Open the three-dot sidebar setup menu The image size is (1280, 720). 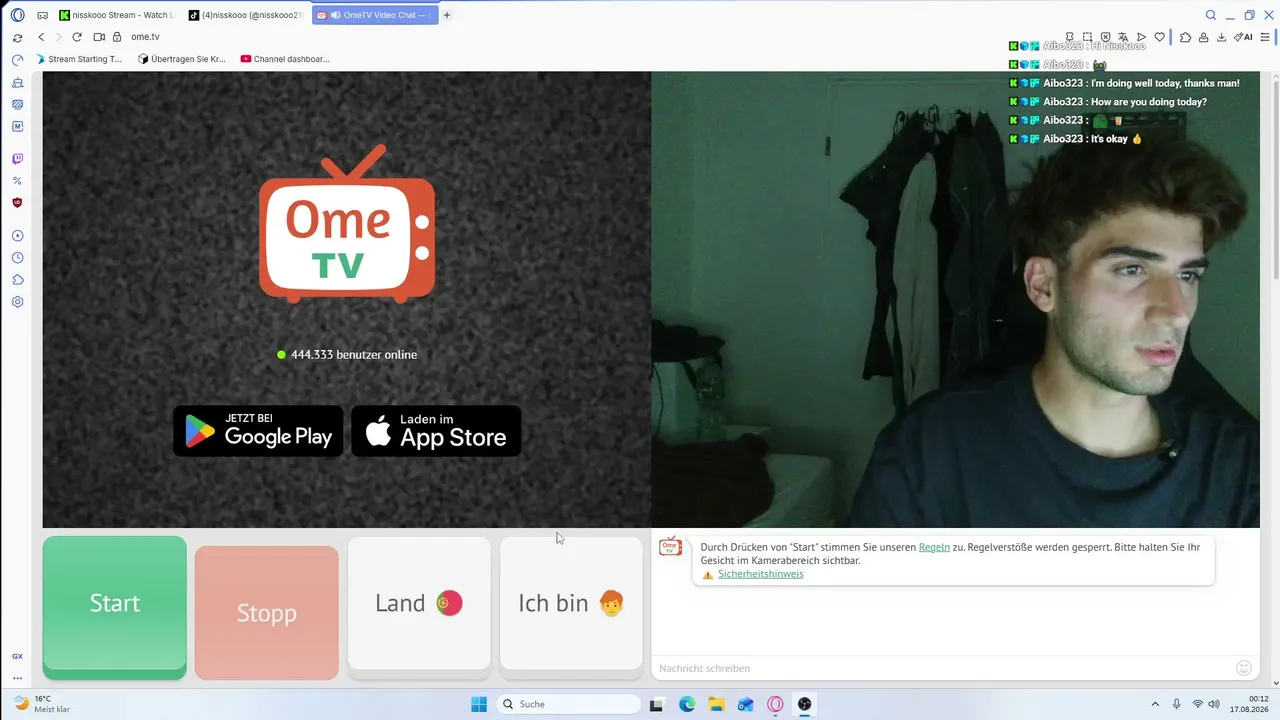(x=17, y=678)
